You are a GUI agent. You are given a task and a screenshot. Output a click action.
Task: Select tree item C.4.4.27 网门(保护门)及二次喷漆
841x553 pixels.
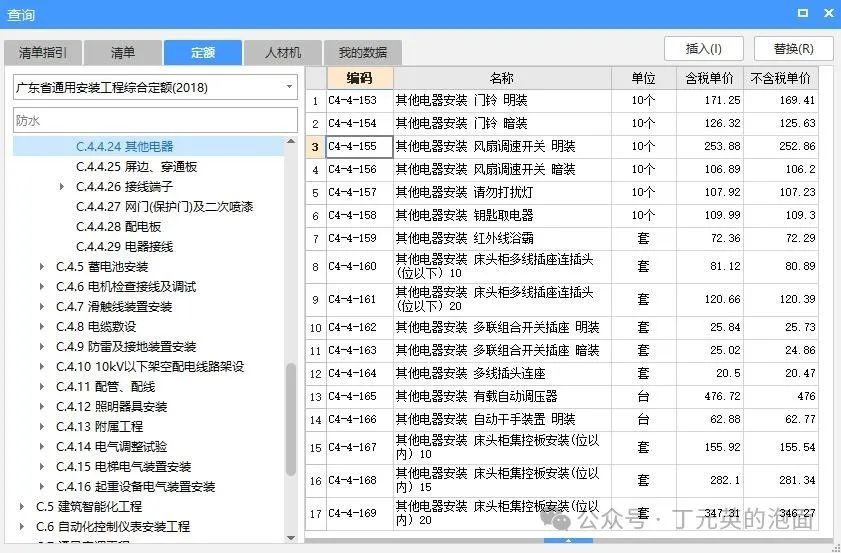click(x=164, y=207)
